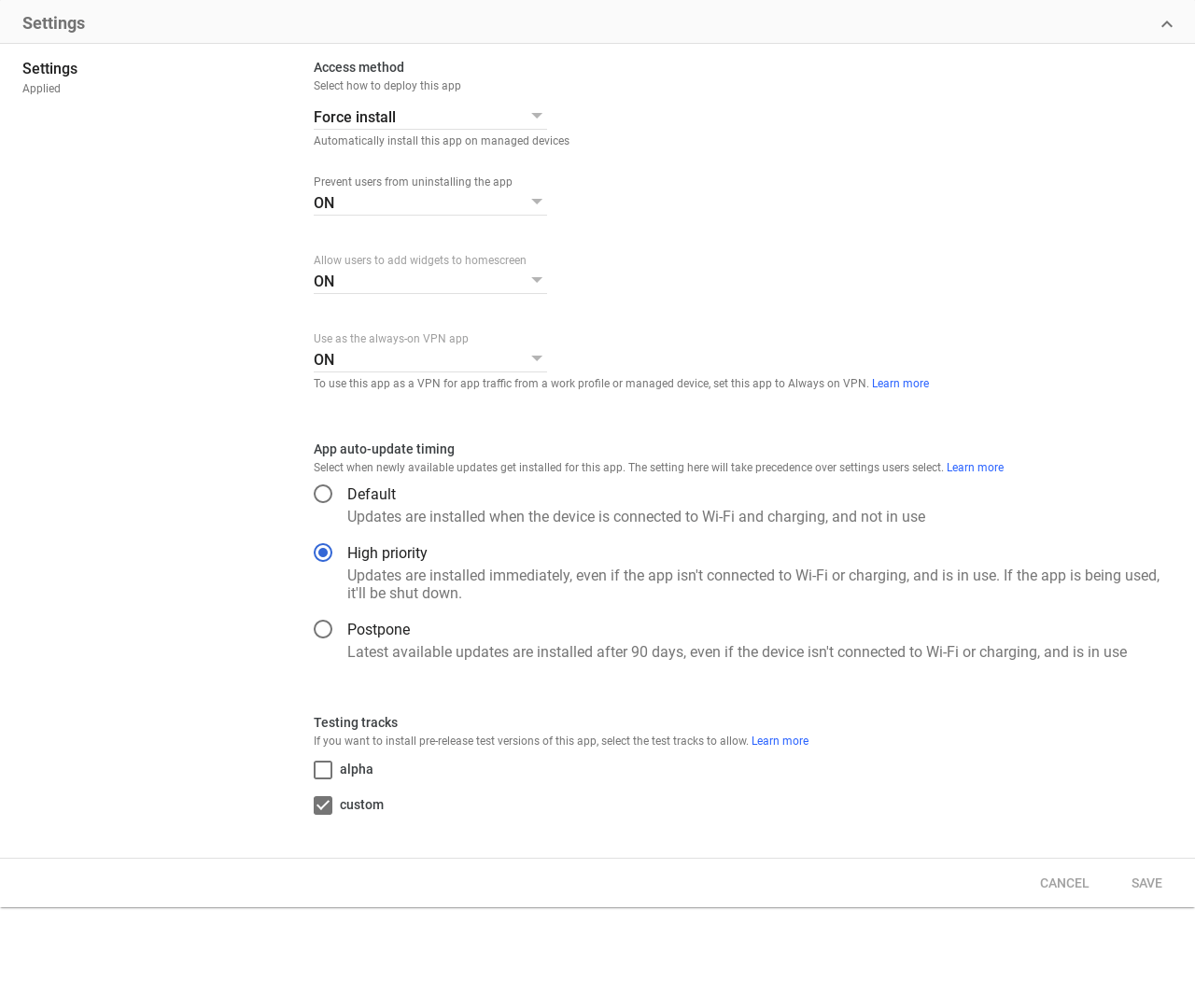Select the Postpone update radio button
Viewport: 1195px width, 1008px height.
323,629
